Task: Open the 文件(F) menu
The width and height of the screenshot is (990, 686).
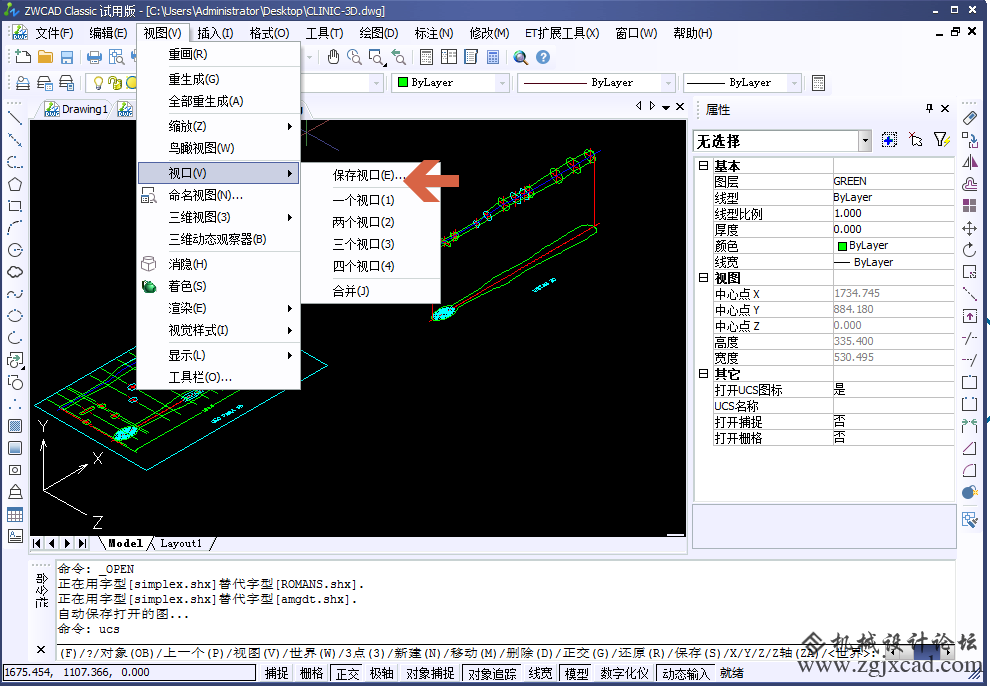Action: 54,33
